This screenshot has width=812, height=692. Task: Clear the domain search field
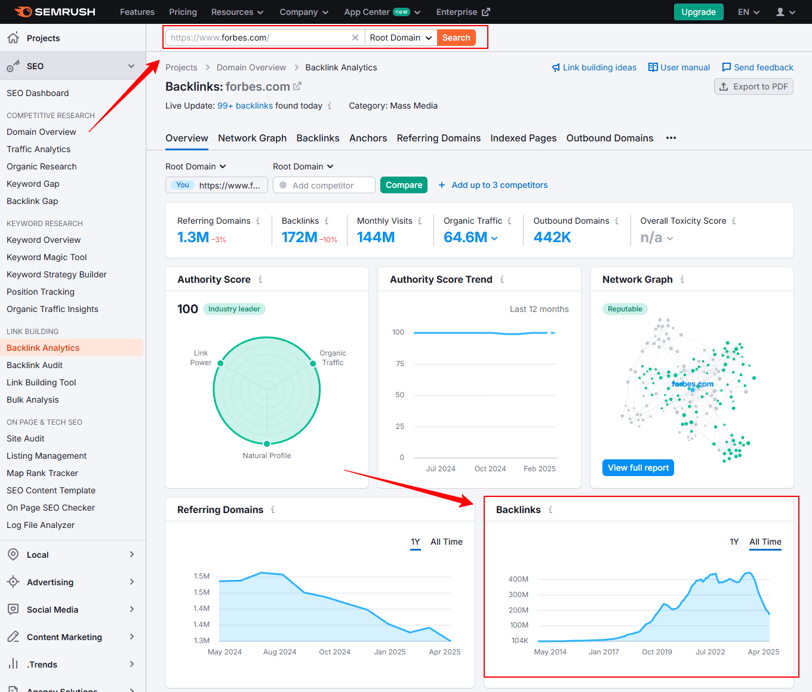355,38
